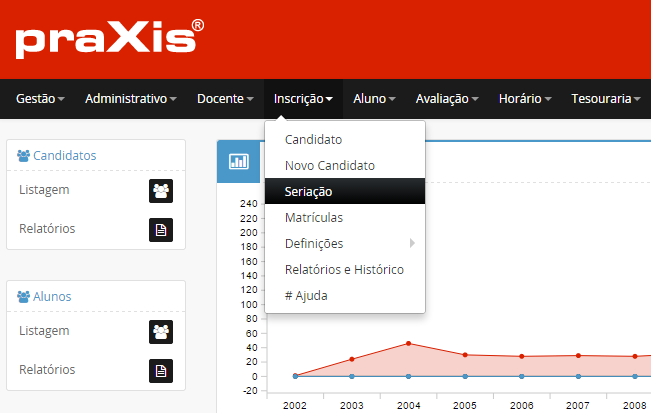Open the Avaliação navigation menu
The width and height of the screenshot is (651, 413).
(x=446, y=99)
